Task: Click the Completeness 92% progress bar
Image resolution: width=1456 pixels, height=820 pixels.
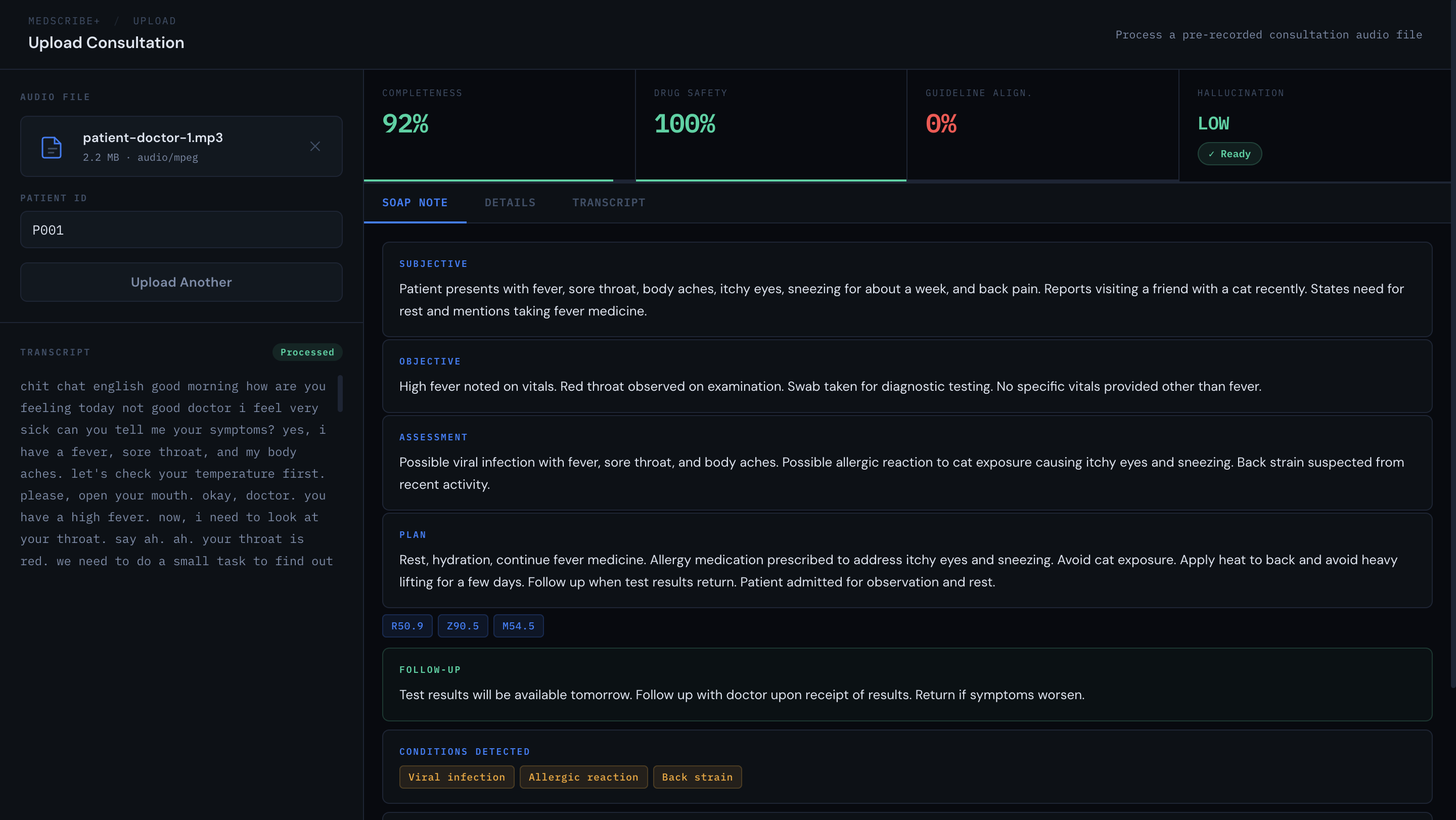Action: (488, 180)
